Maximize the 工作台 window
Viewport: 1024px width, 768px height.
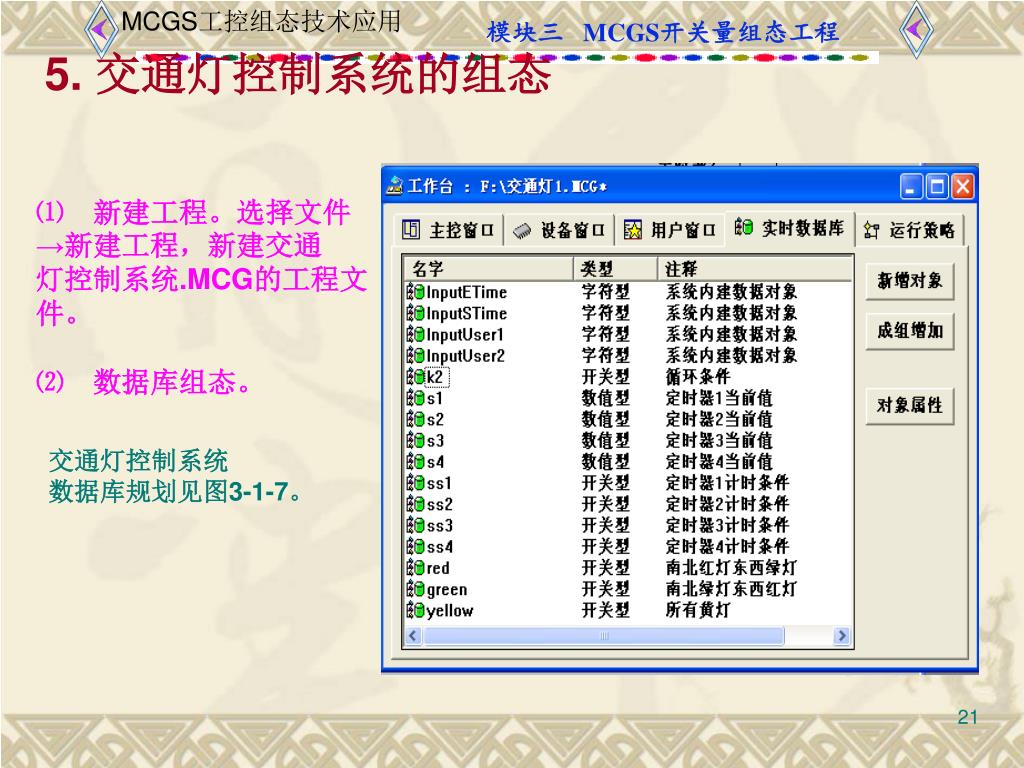pyautogui.click(x=937, y=187)
